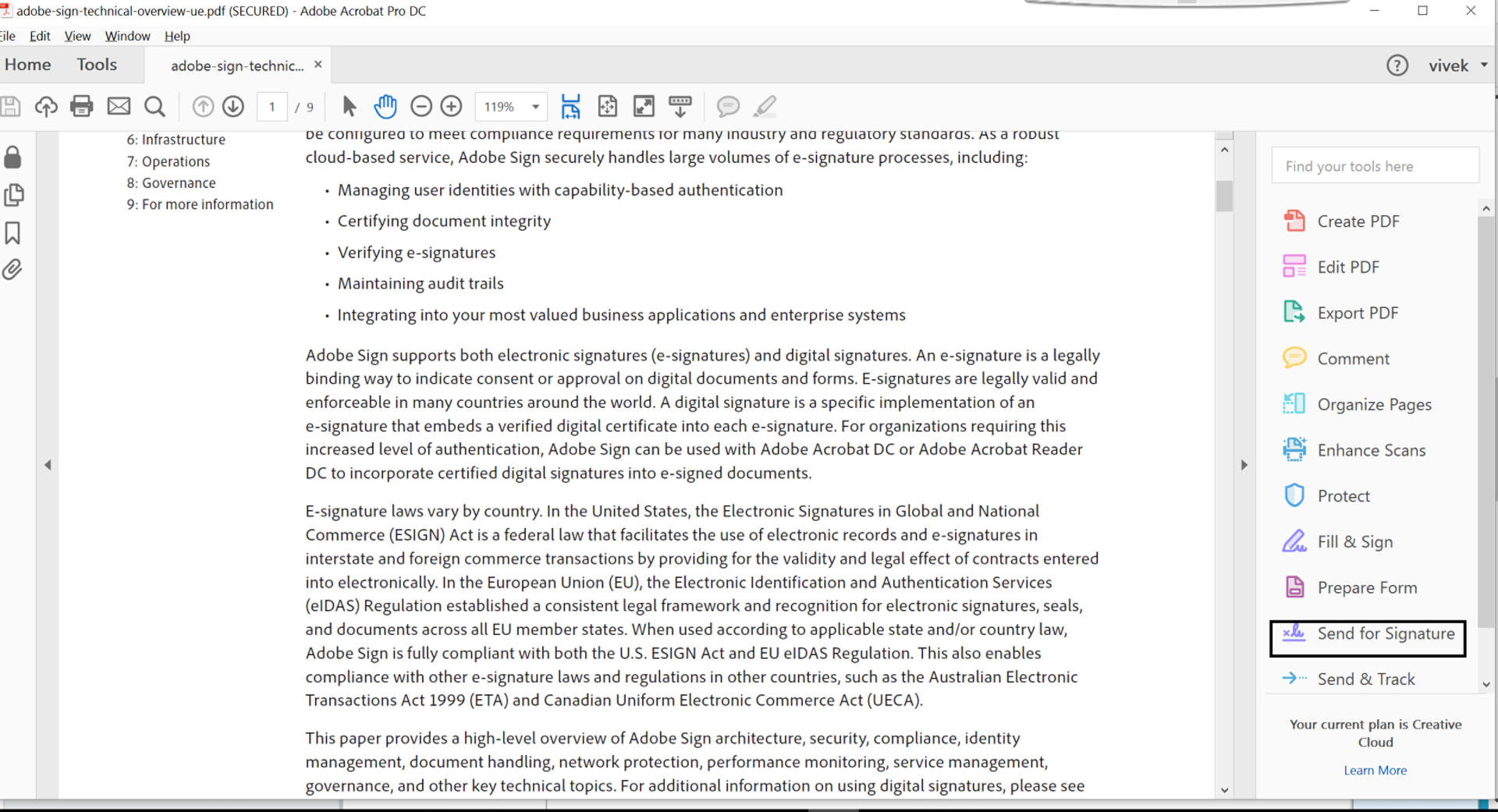
Task: Open the Find text magnifier
Action: tap(154, 106)
